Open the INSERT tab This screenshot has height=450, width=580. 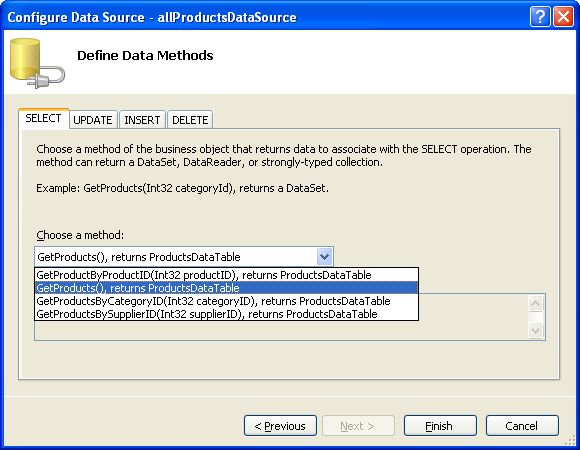[x=142, y=120]
